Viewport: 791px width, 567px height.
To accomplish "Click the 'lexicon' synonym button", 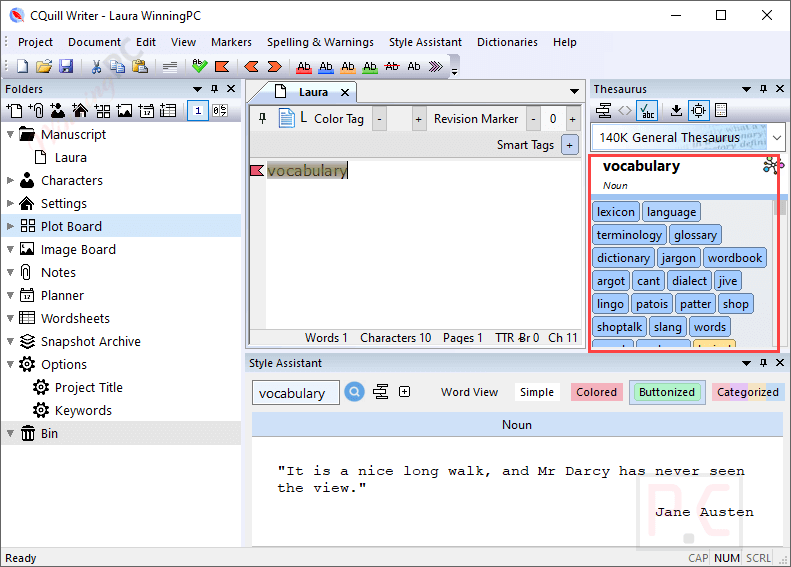I will (x=615, y=212).
